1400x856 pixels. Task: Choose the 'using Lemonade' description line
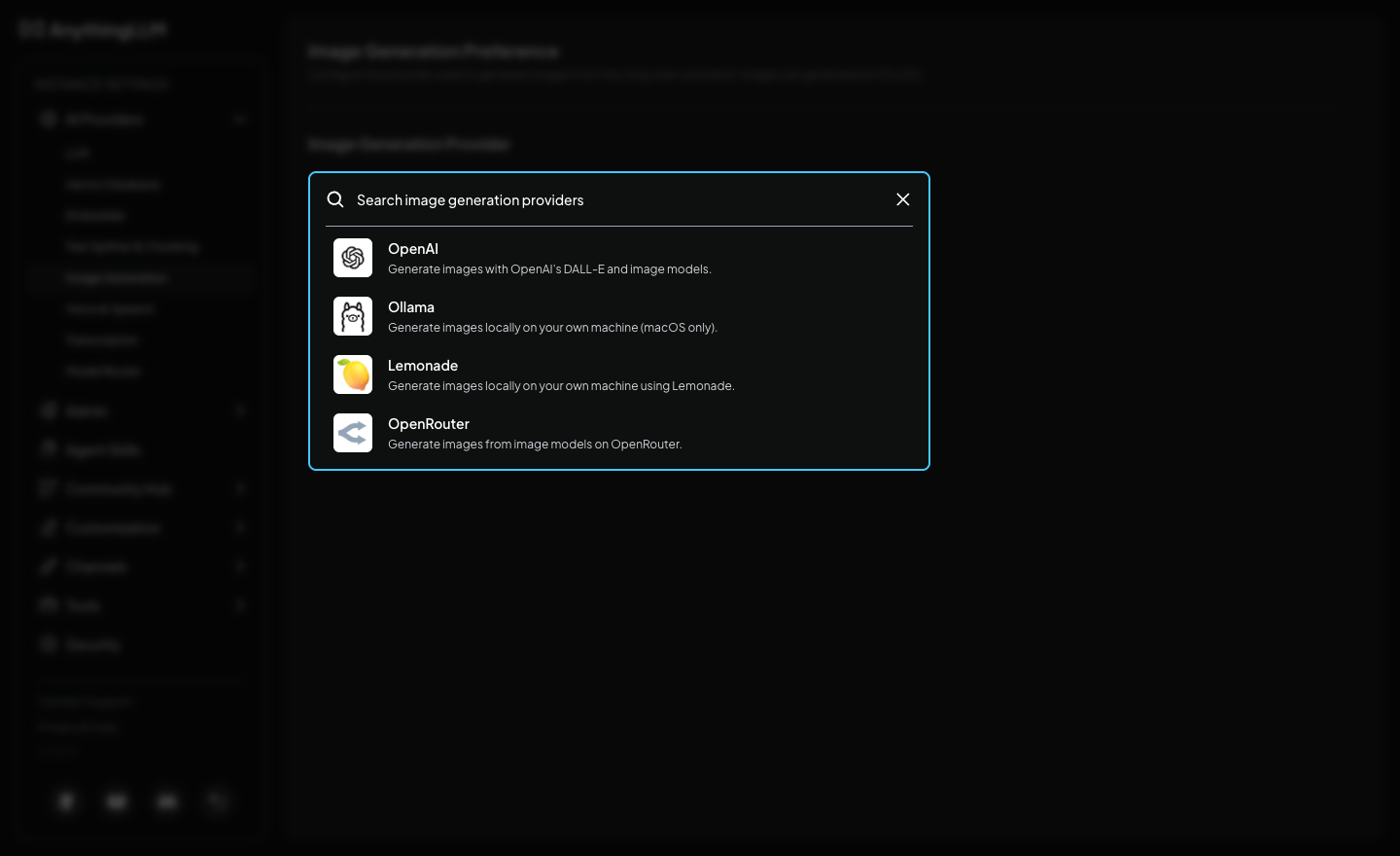tap(561, 386)
